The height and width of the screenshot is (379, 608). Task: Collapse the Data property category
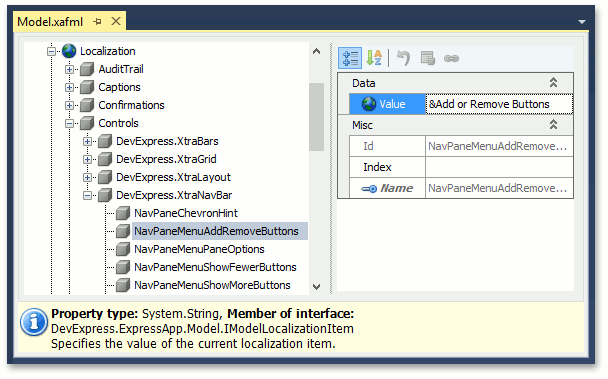553,83
